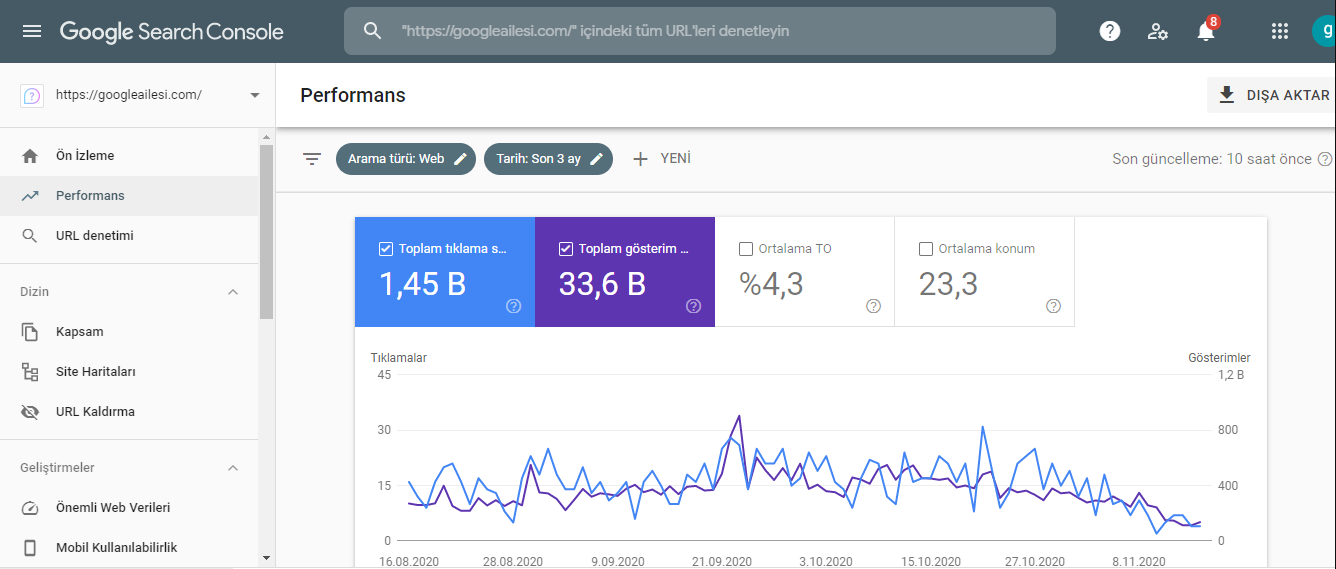
Task: Open Mobil Kullanılabilirlik report
Action: 129,548
